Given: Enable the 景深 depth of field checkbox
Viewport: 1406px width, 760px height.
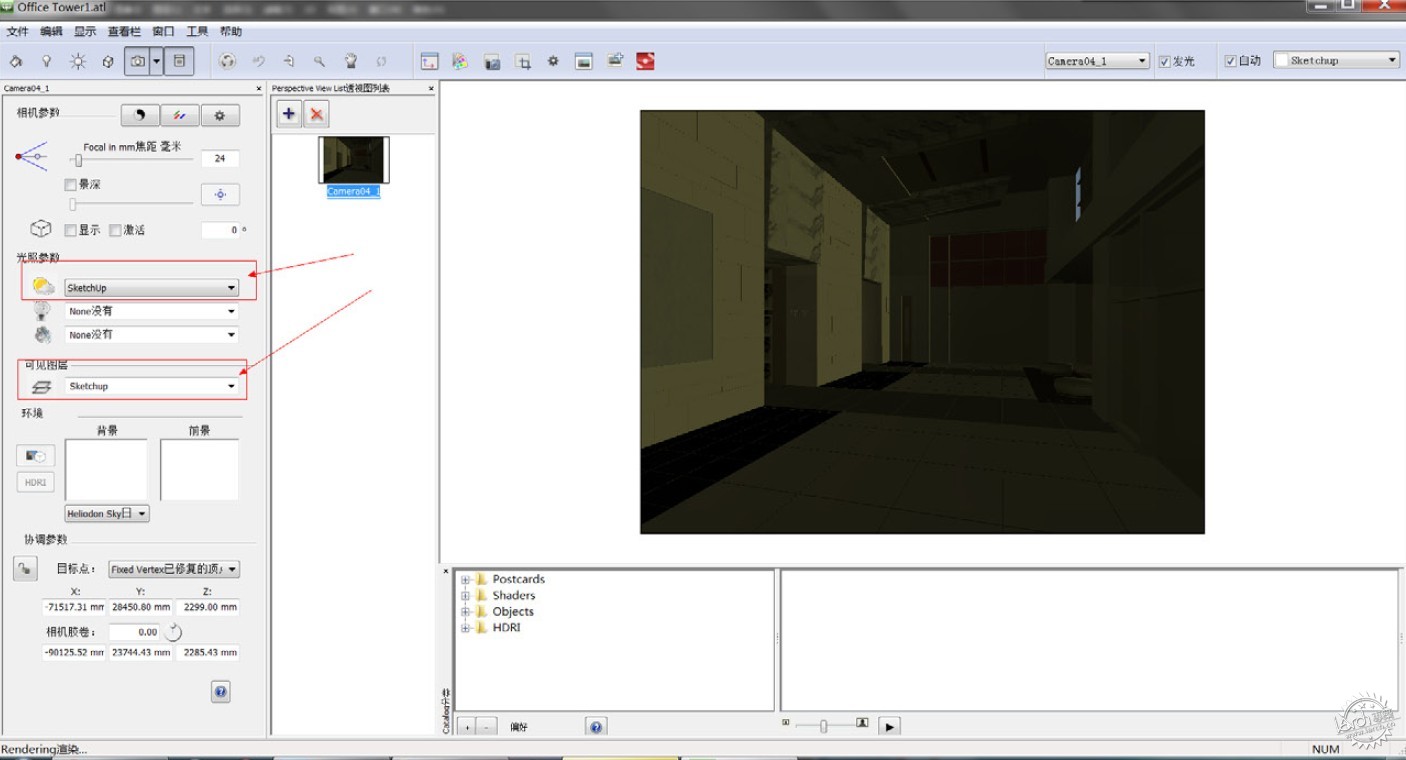Looking at the screenshot, I should pyautogui.click(x=70, y=185).
